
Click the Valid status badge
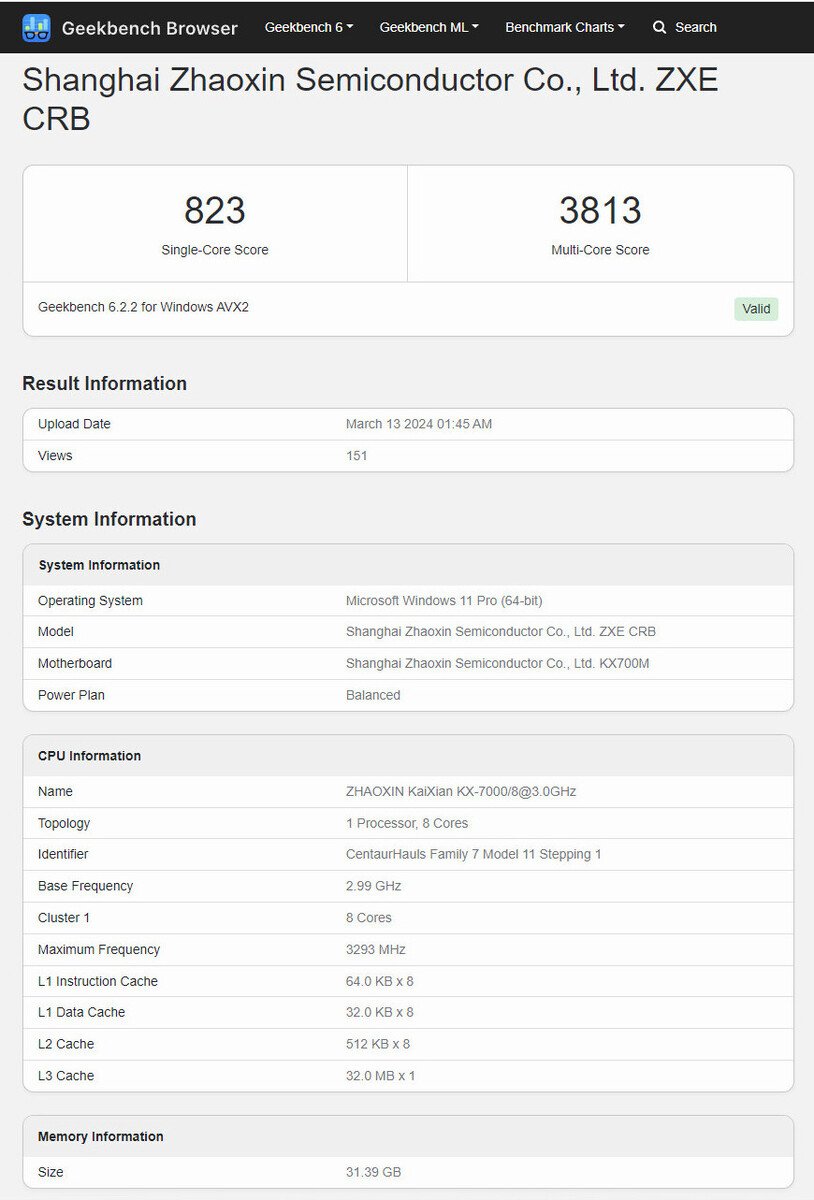tap(756, 308)
